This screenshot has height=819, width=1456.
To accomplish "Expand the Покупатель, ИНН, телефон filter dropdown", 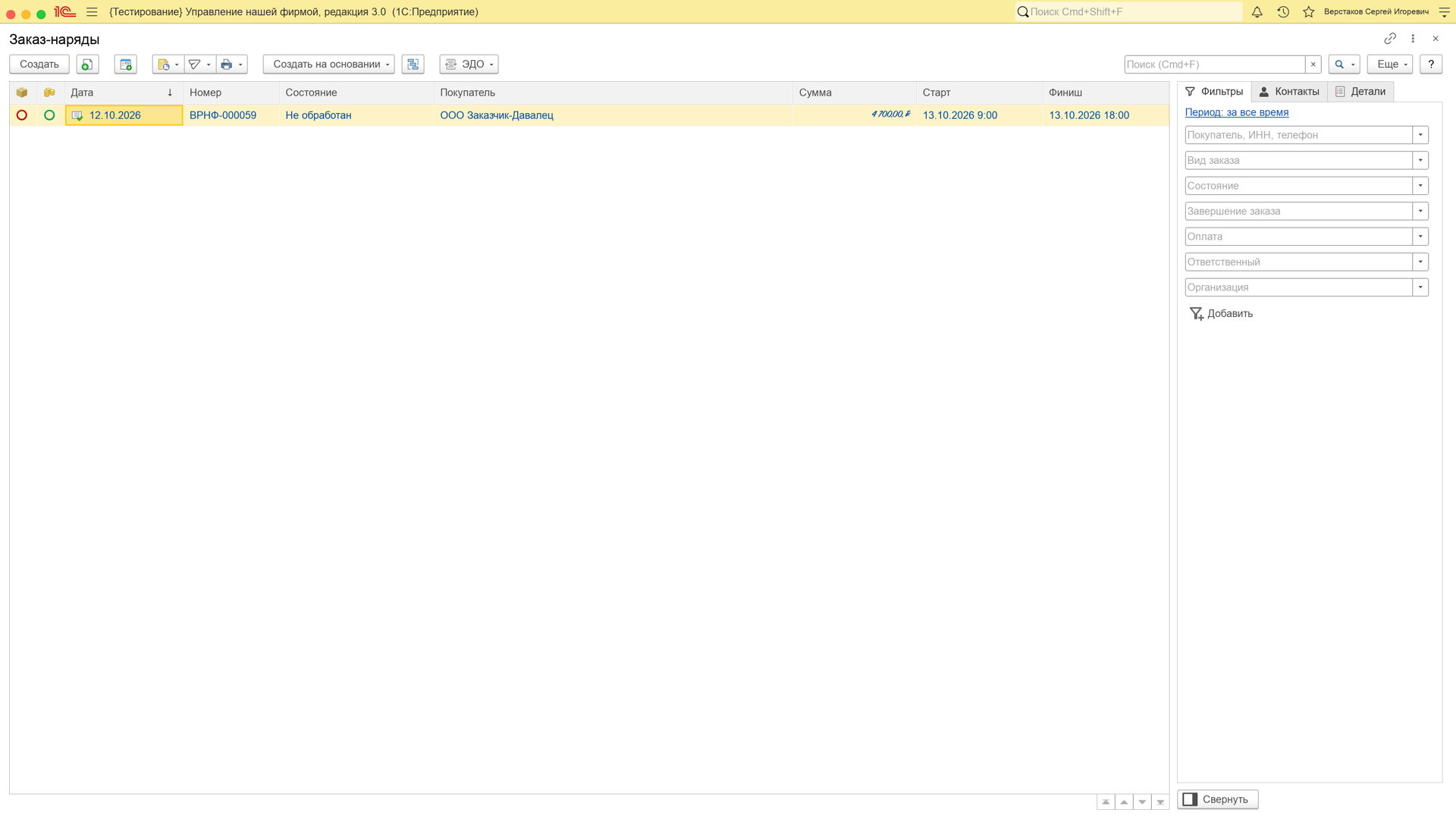I will 1420,135.
